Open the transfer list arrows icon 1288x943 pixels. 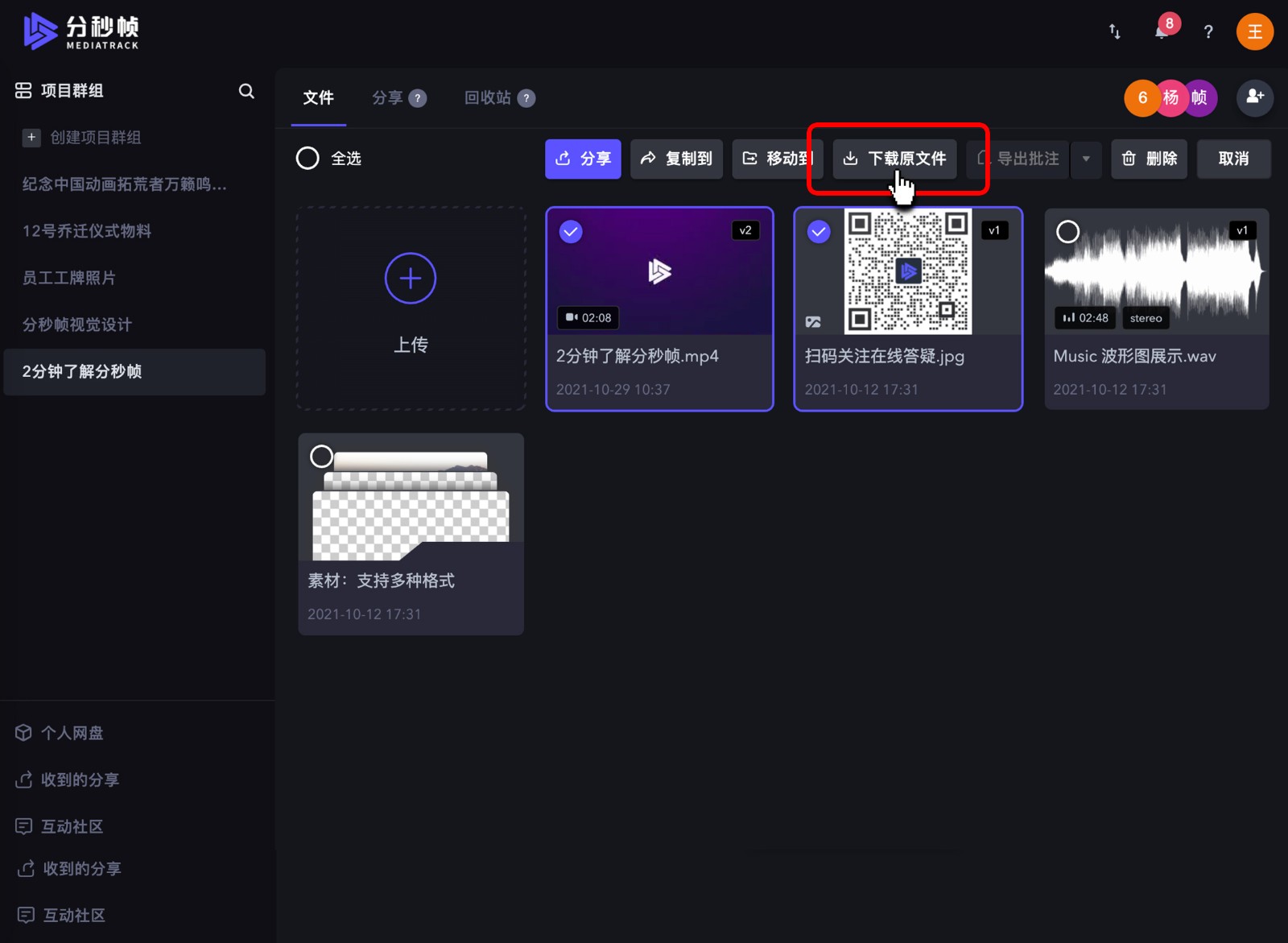pyautogui.click(x=1115, y=31)
